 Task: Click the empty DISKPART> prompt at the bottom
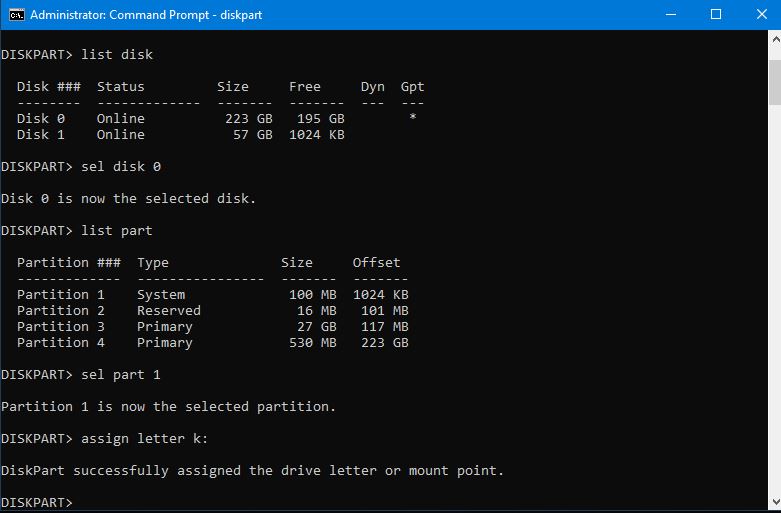point(37,502)
